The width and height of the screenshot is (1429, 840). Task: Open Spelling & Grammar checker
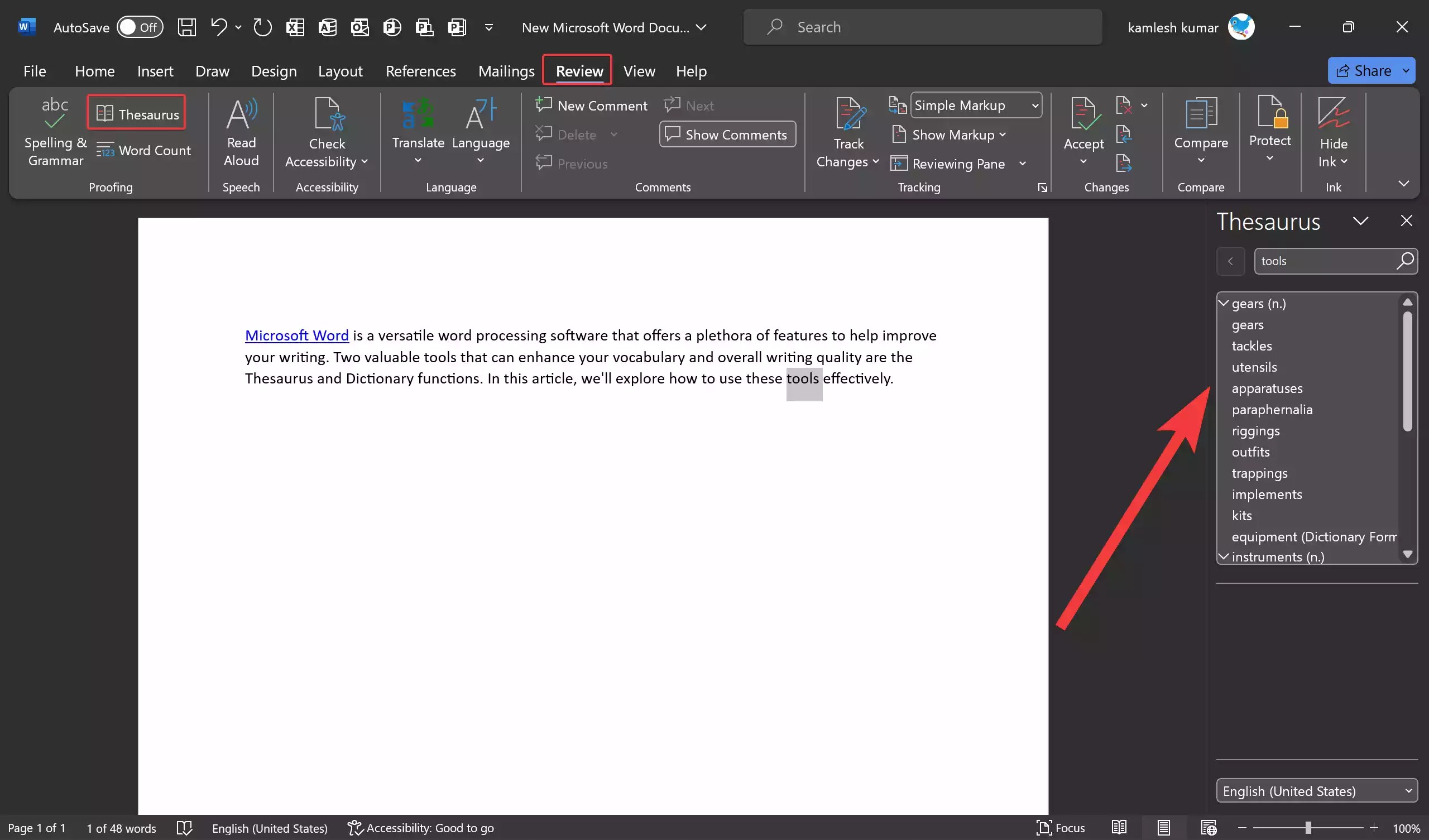(x=55, y=131)
